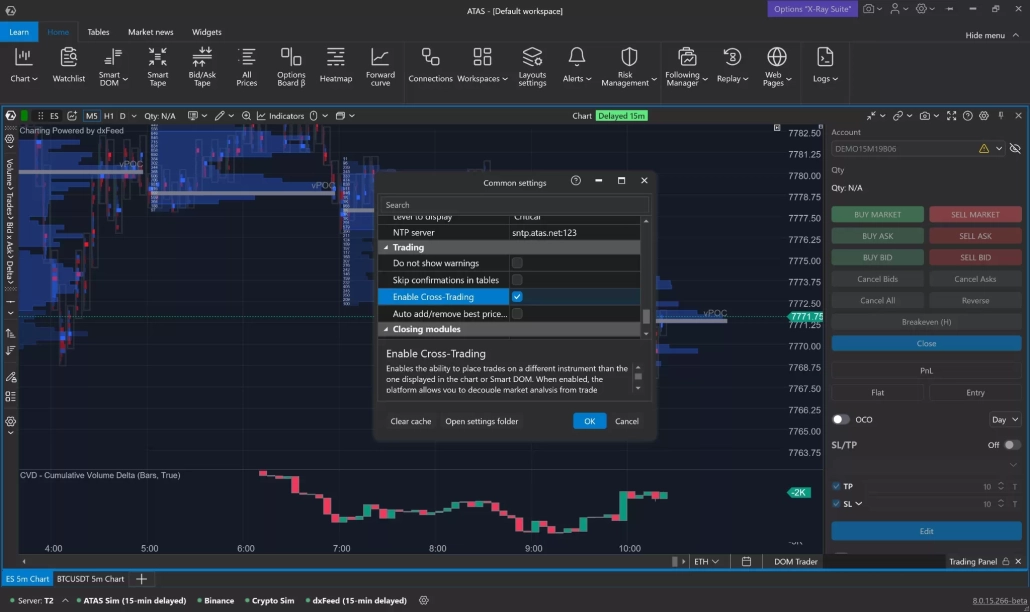Uncheck the Enable Cross-Trading checkbox

point(517,297)
